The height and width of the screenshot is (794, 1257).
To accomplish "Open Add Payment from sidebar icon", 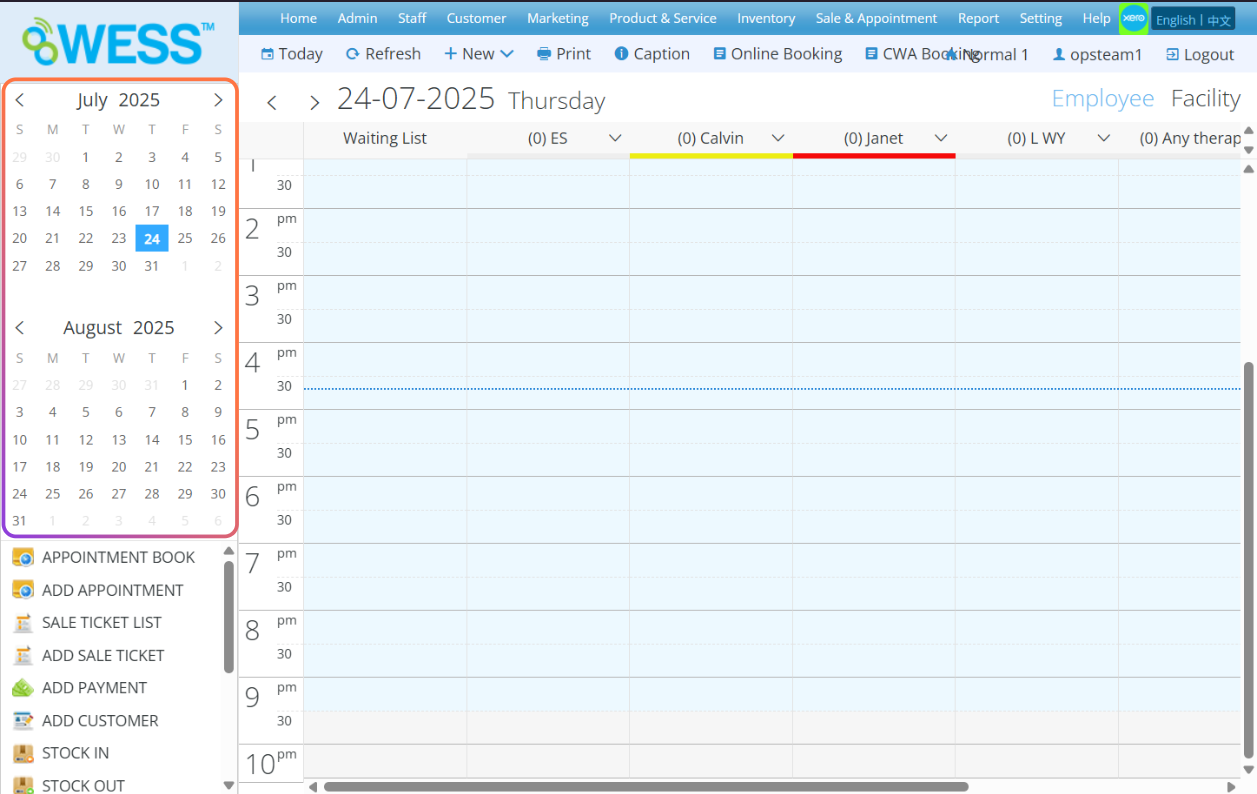I will pos(22,688).
